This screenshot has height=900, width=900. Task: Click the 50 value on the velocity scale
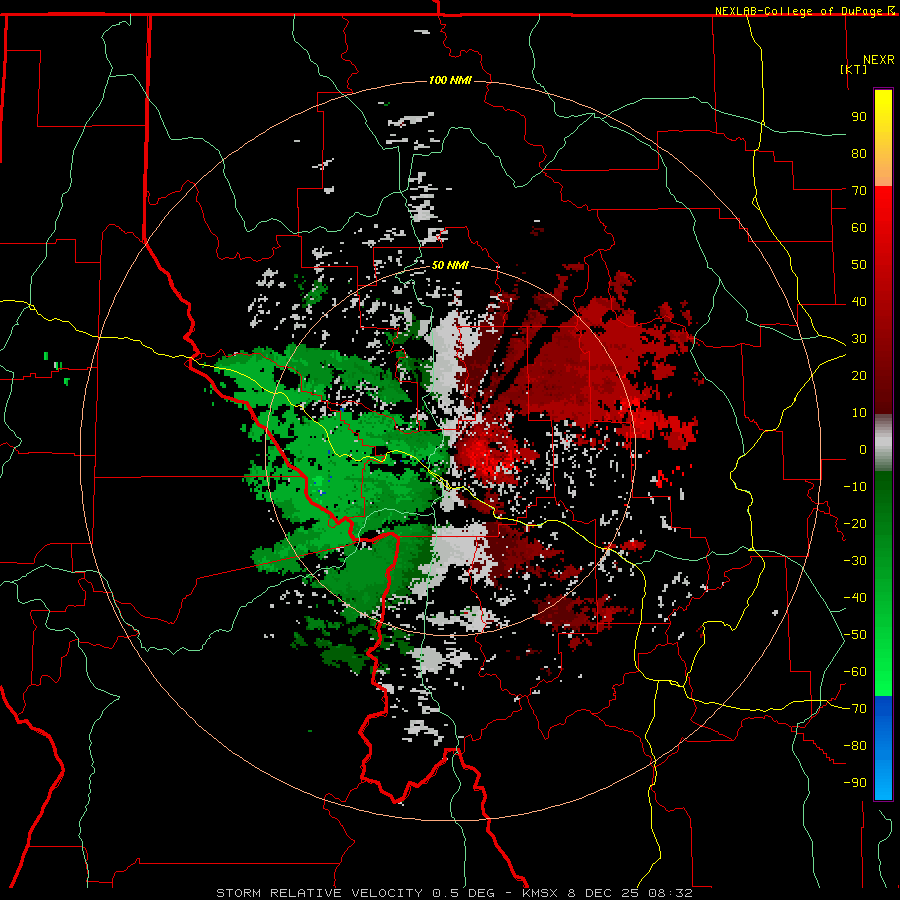[859, 265]
